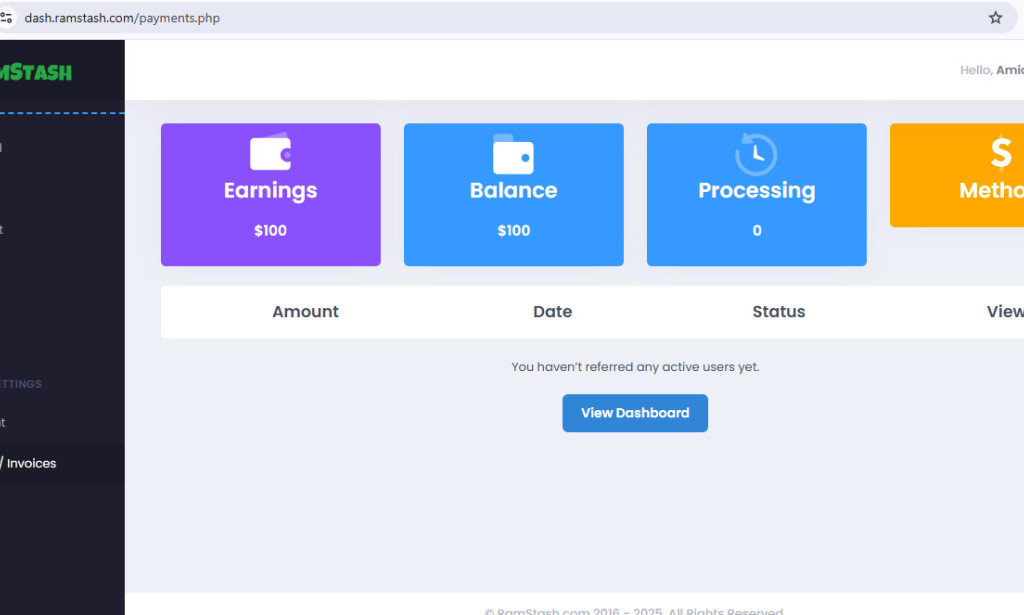Click the Amid username greeting
Screen dimensions: 1024x615
point(1011,70)
